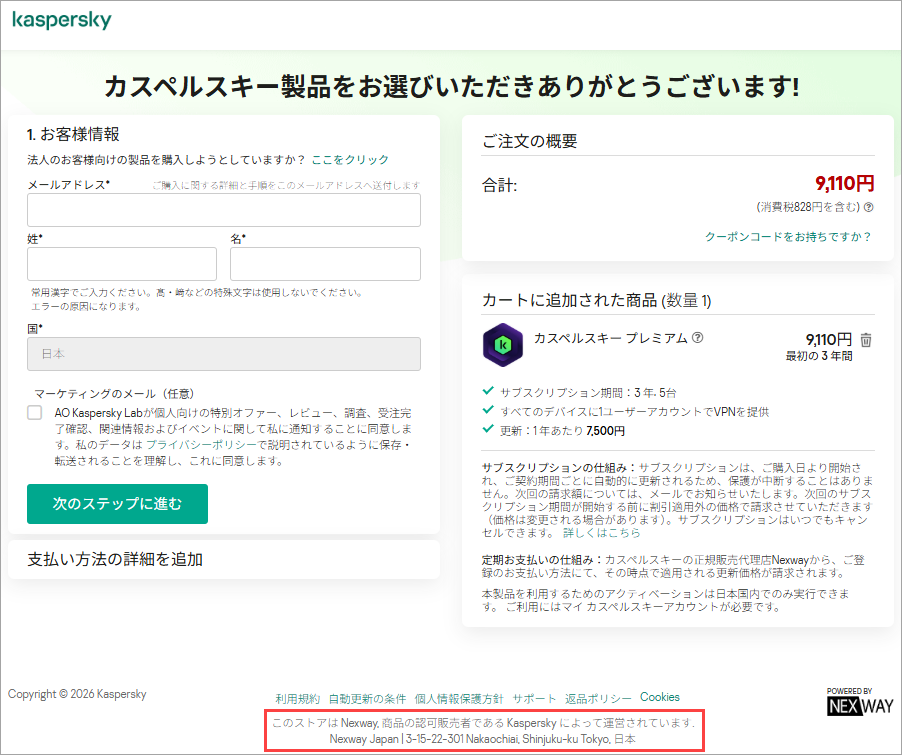Open the 国 country field showing 日本
The image size is (902, 755).
click(224, 354)
